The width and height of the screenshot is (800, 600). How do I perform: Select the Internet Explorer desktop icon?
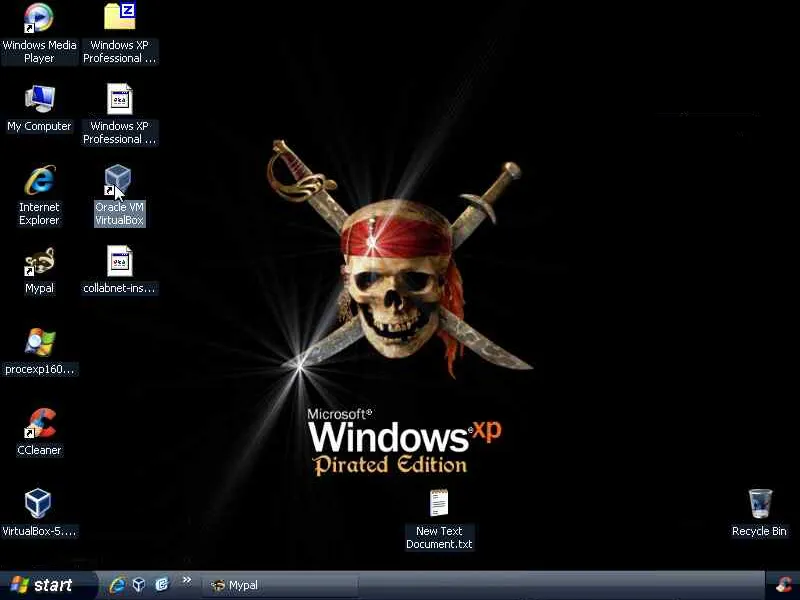click(x=39, y=180)
